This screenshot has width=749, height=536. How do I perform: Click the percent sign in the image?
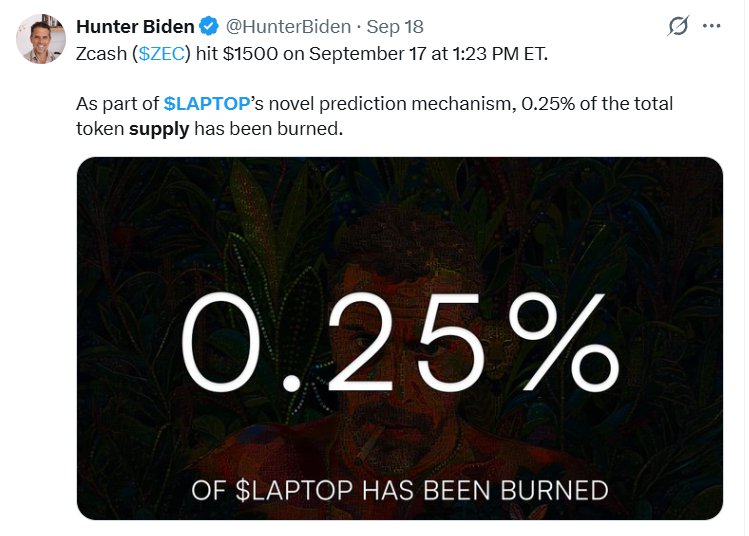coord(564,341)
